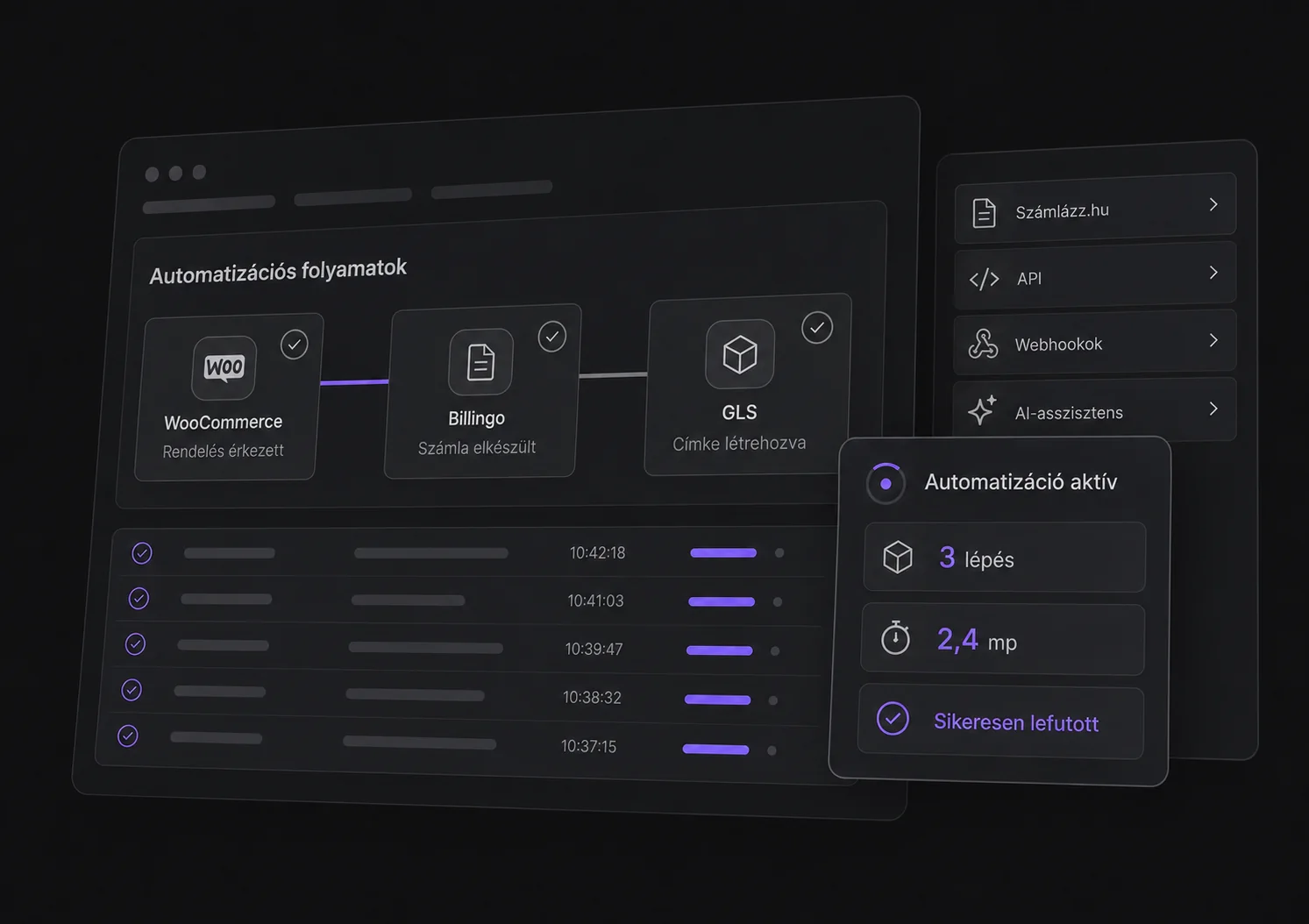Click the purple progress bar at 10:37:15
Screen dimensions: 1309x924
pyautogui.click(x=716, y=750)
